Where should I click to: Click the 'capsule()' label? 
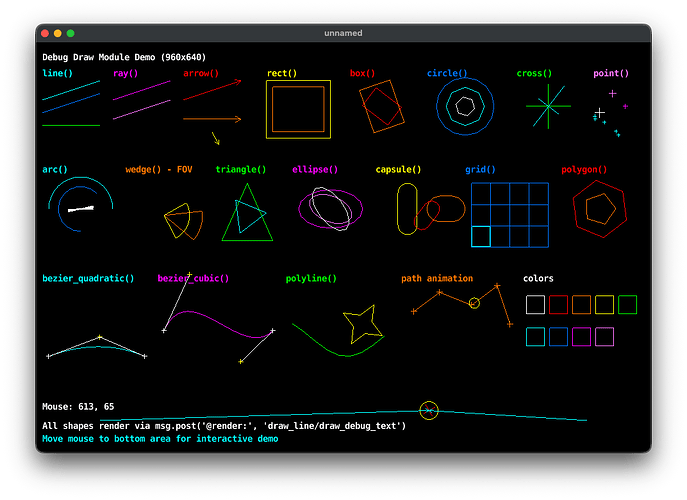point(398,170)
